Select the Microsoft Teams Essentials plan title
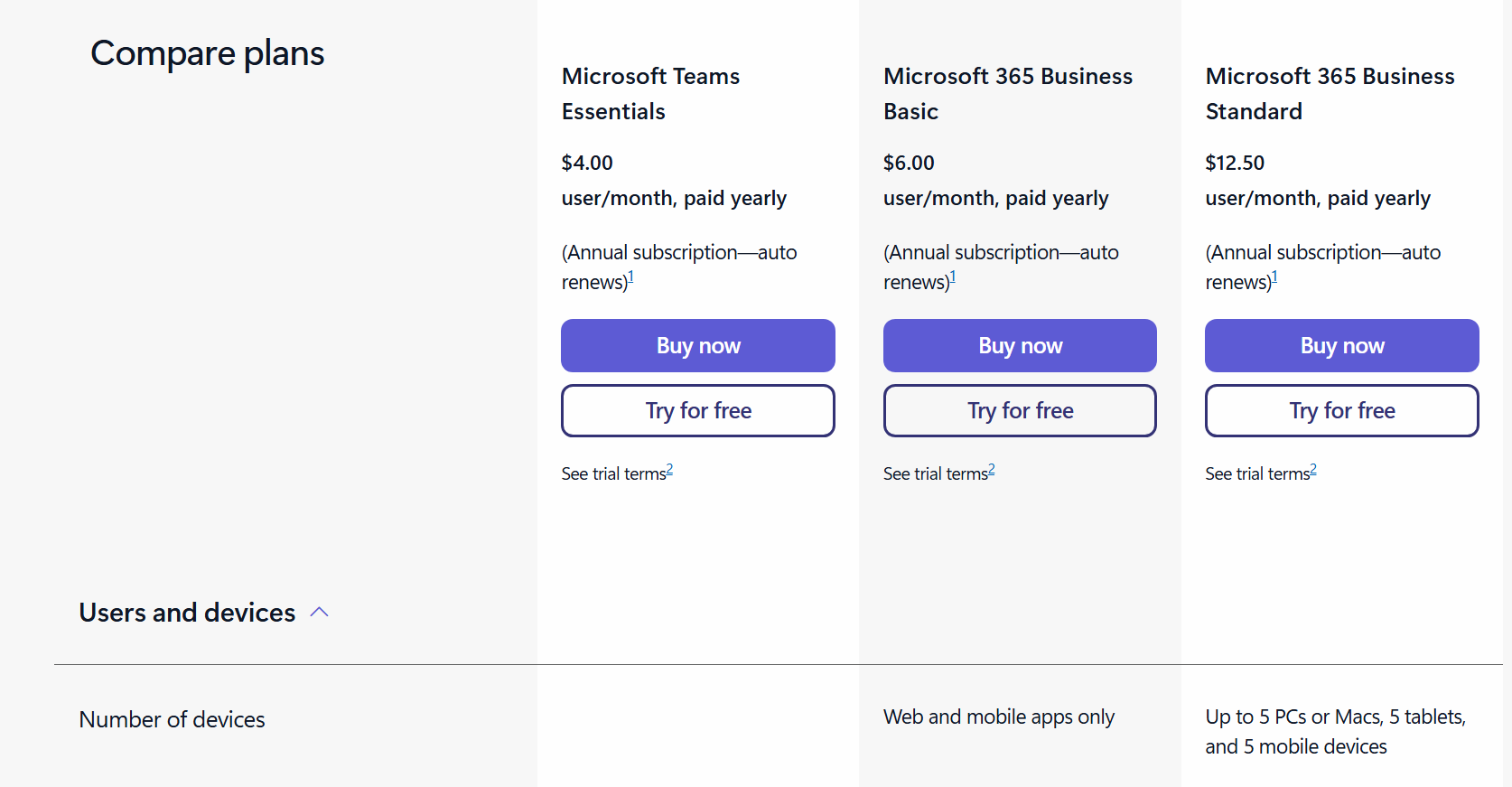 point(650,93)
